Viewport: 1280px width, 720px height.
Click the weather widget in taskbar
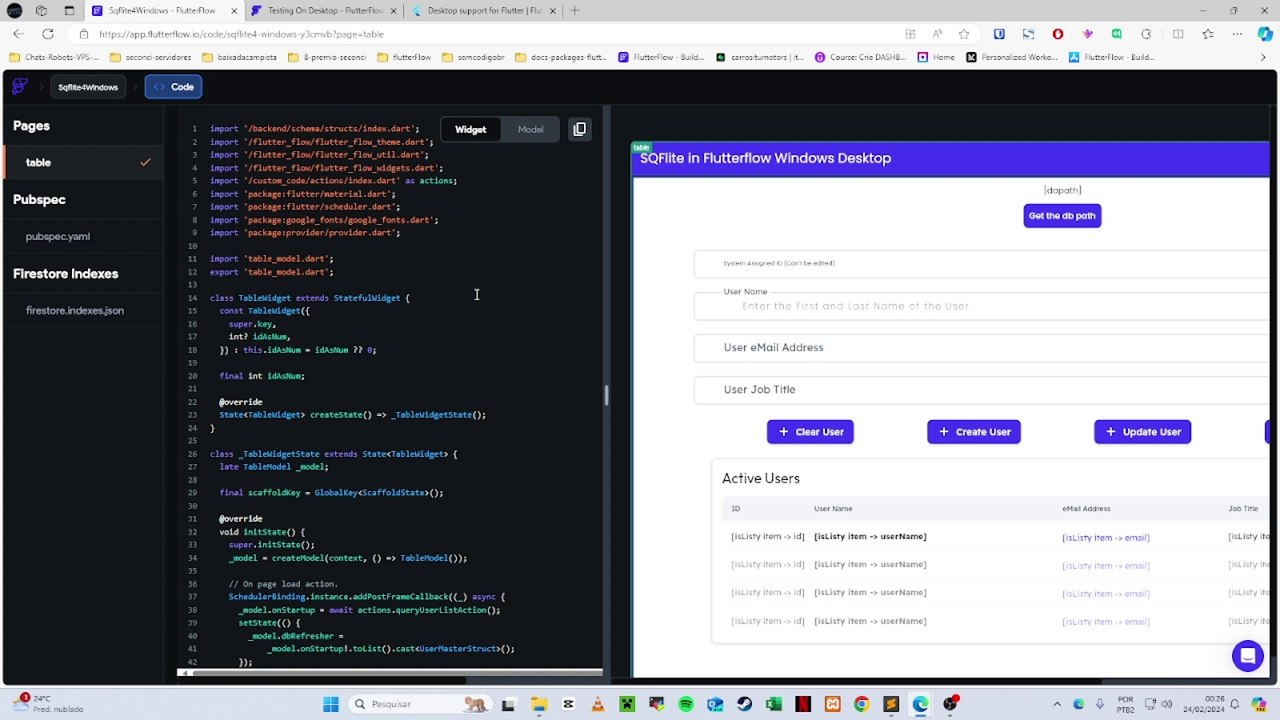[48, 704]
